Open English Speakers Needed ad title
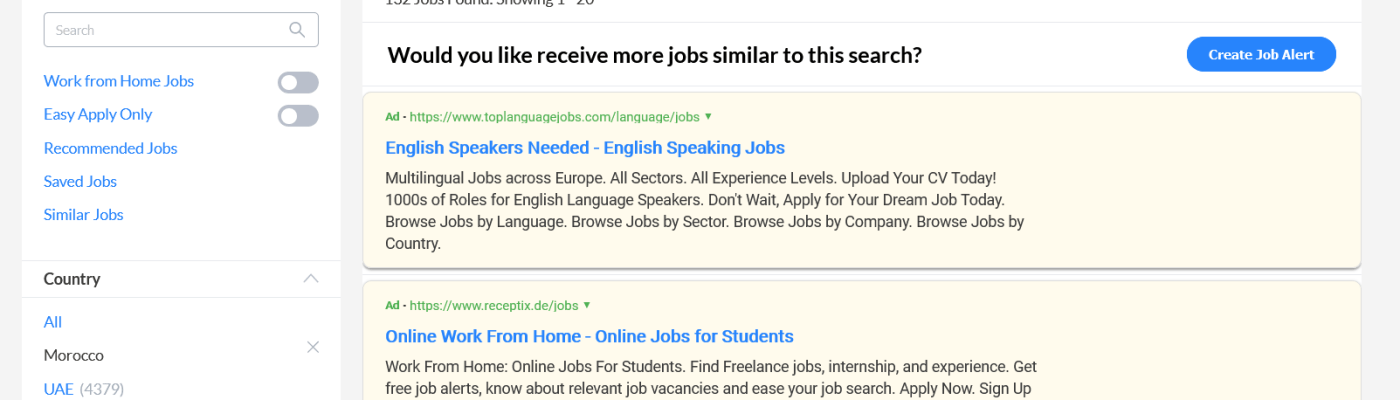Screen dimensions: 1400x400 coord(585,148)
